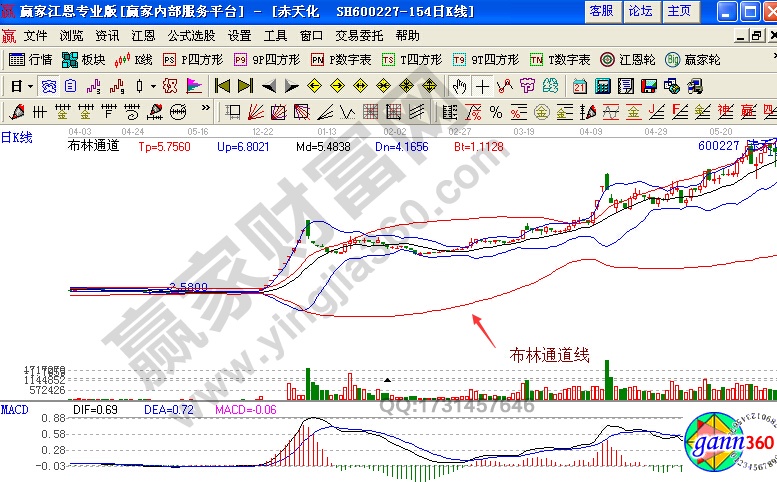Toggle the hand pan cursor mode

(x=458, y=86)
